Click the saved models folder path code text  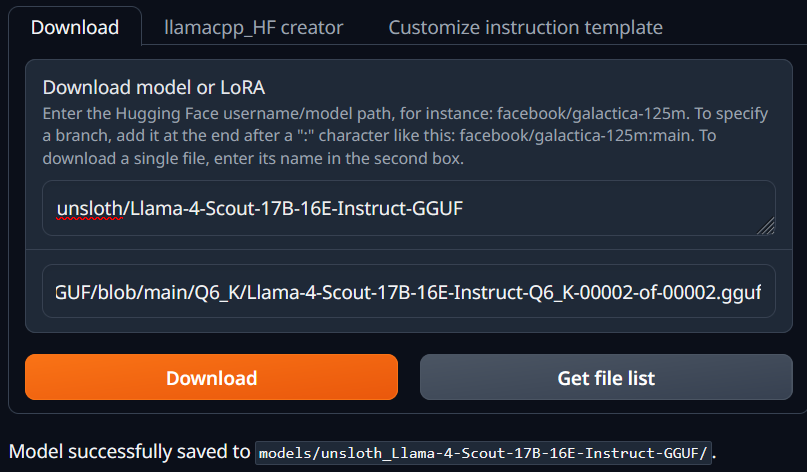pos(483,453)
